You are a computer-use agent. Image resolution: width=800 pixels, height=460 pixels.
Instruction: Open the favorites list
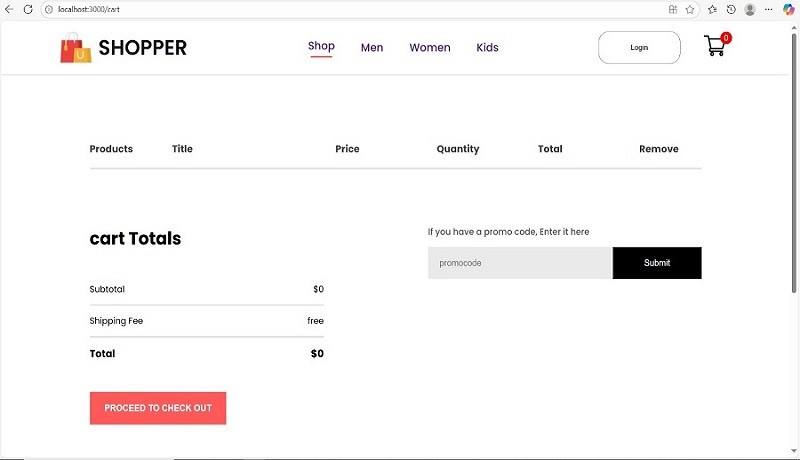click(712, 9)
